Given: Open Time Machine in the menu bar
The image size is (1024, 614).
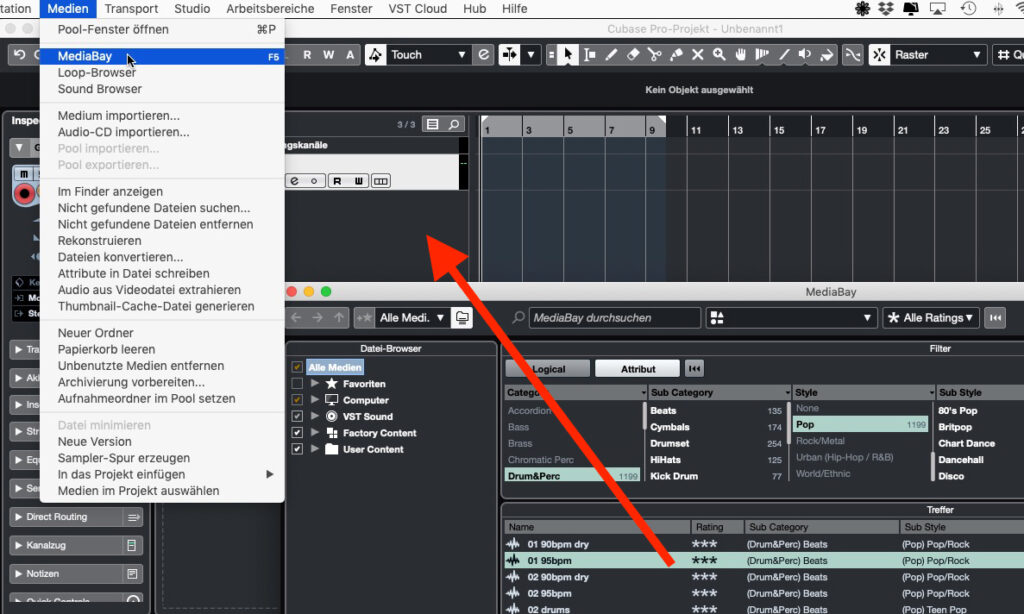Looking at the screenshot, I should 968,8.
